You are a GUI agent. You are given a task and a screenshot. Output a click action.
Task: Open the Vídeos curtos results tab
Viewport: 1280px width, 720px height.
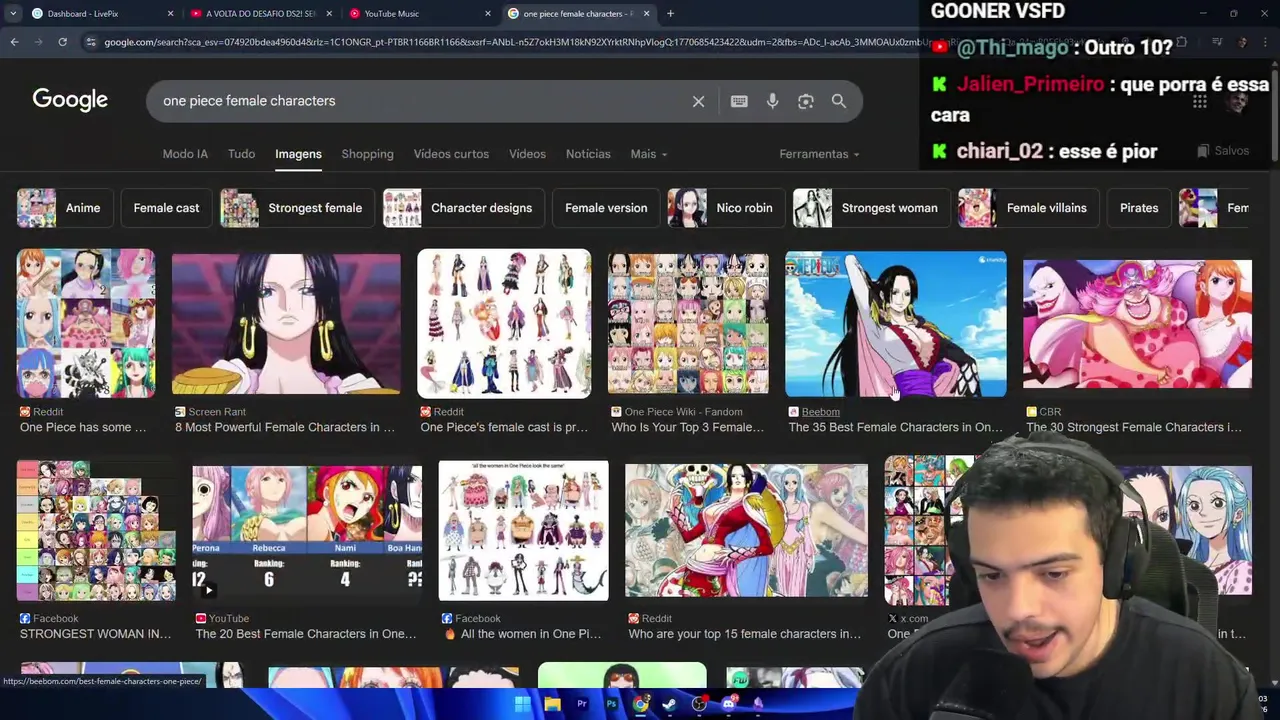pos(451,154)
